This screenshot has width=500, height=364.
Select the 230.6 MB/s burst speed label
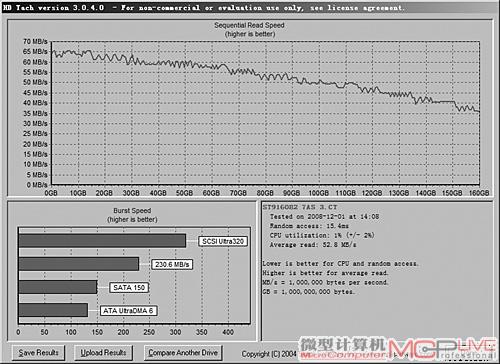point(172,264)
